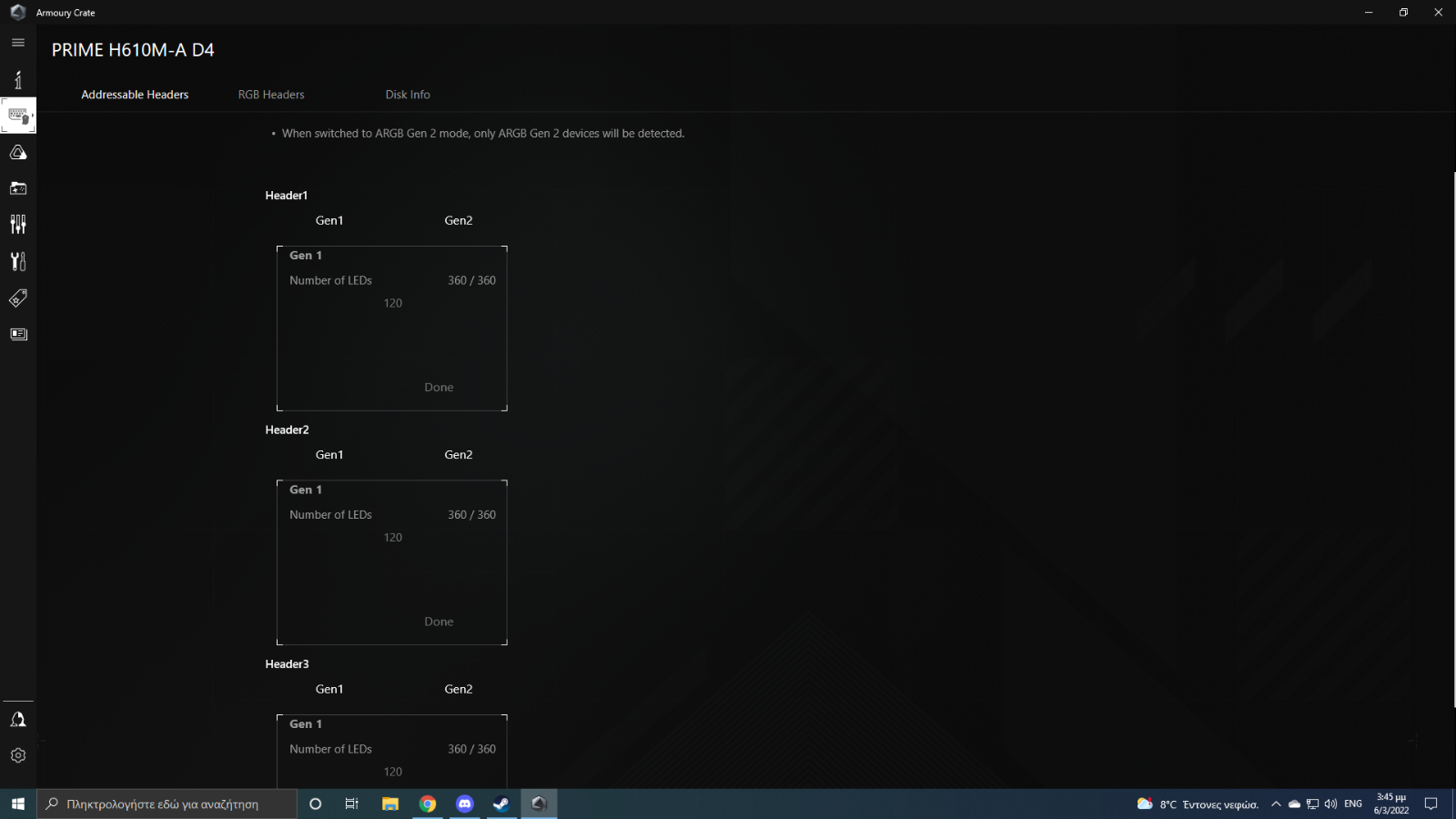Image resolution: width=1456 pixels, height=819 pixels.
Task: Click the Header2 section title
Action: (x=287, y=430)
